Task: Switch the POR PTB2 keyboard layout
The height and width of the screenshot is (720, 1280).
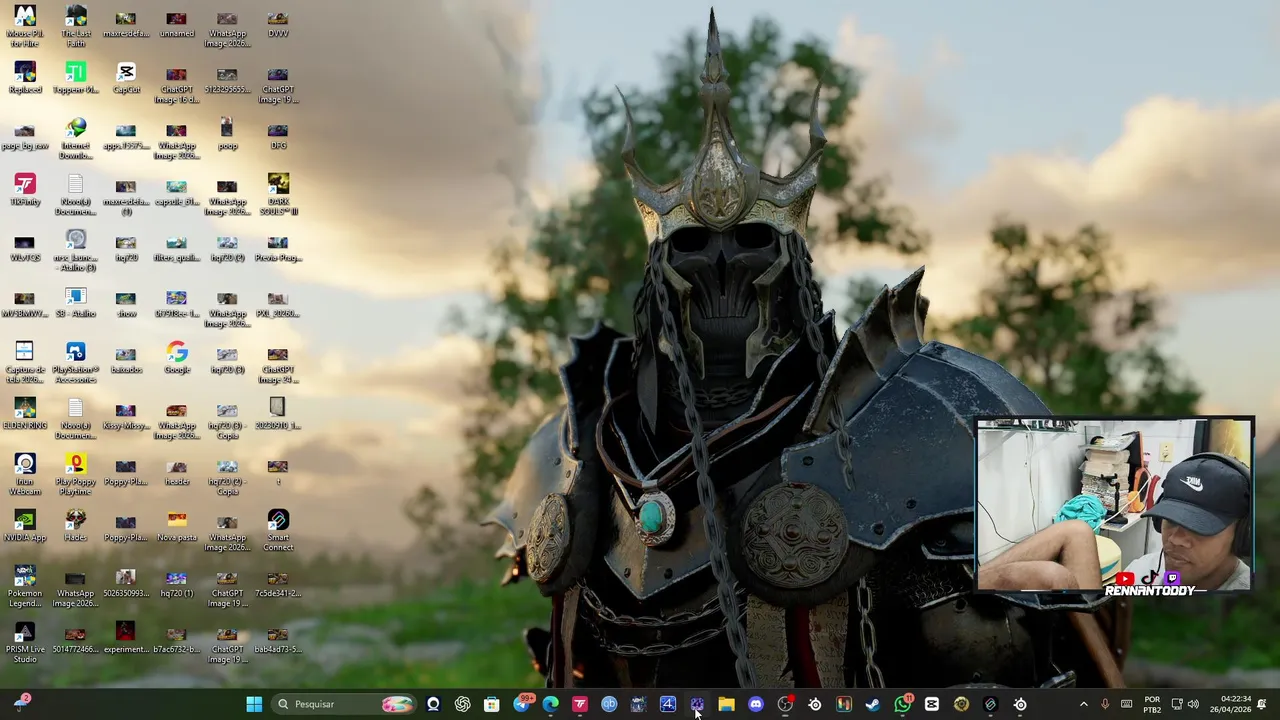Action: tap(1152, 704)
